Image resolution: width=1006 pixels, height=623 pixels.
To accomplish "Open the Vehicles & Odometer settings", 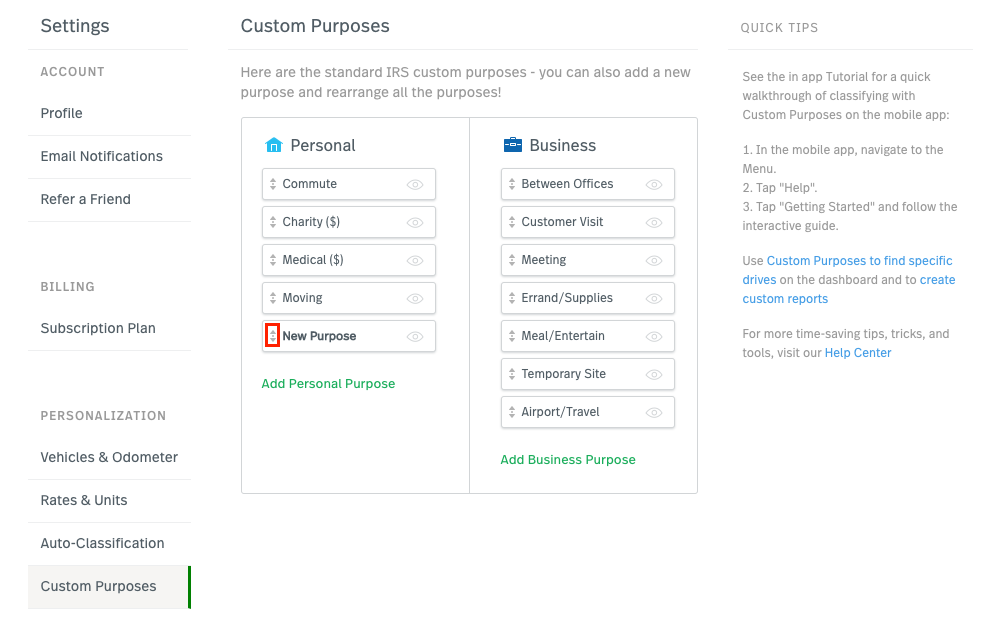I will pyautogui.click(x=110, y=457).
